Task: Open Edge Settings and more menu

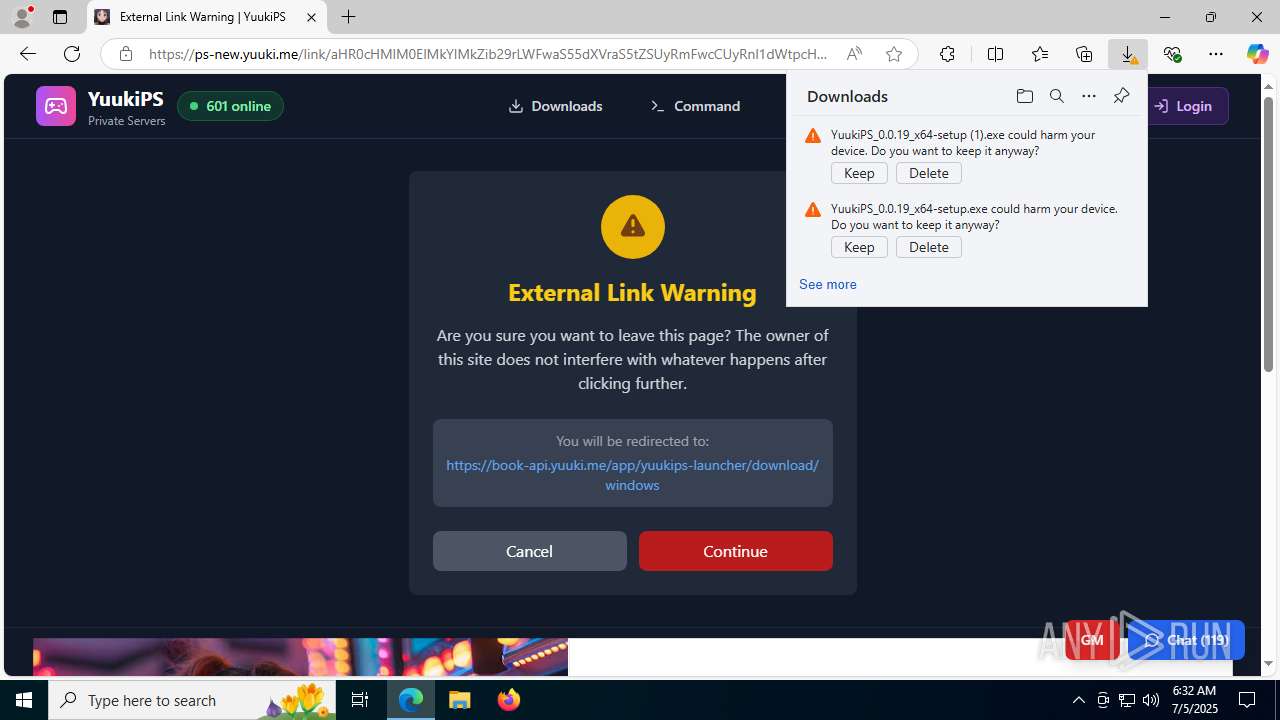Action: (1216, 54)
